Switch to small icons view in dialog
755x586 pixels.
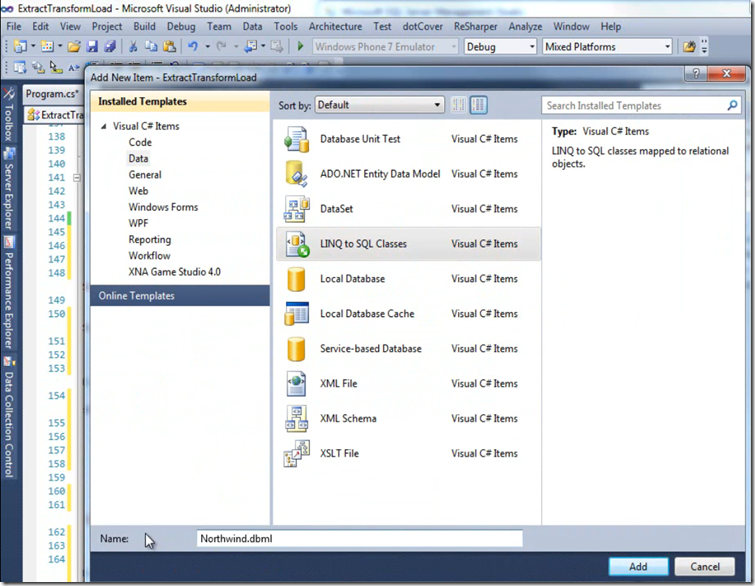tap(458, 105)
